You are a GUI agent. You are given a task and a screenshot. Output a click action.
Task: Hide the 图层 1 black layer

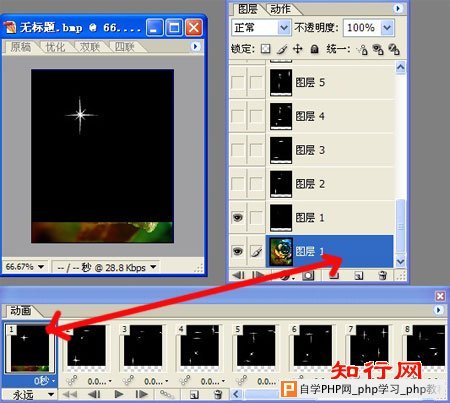[237, 218]
